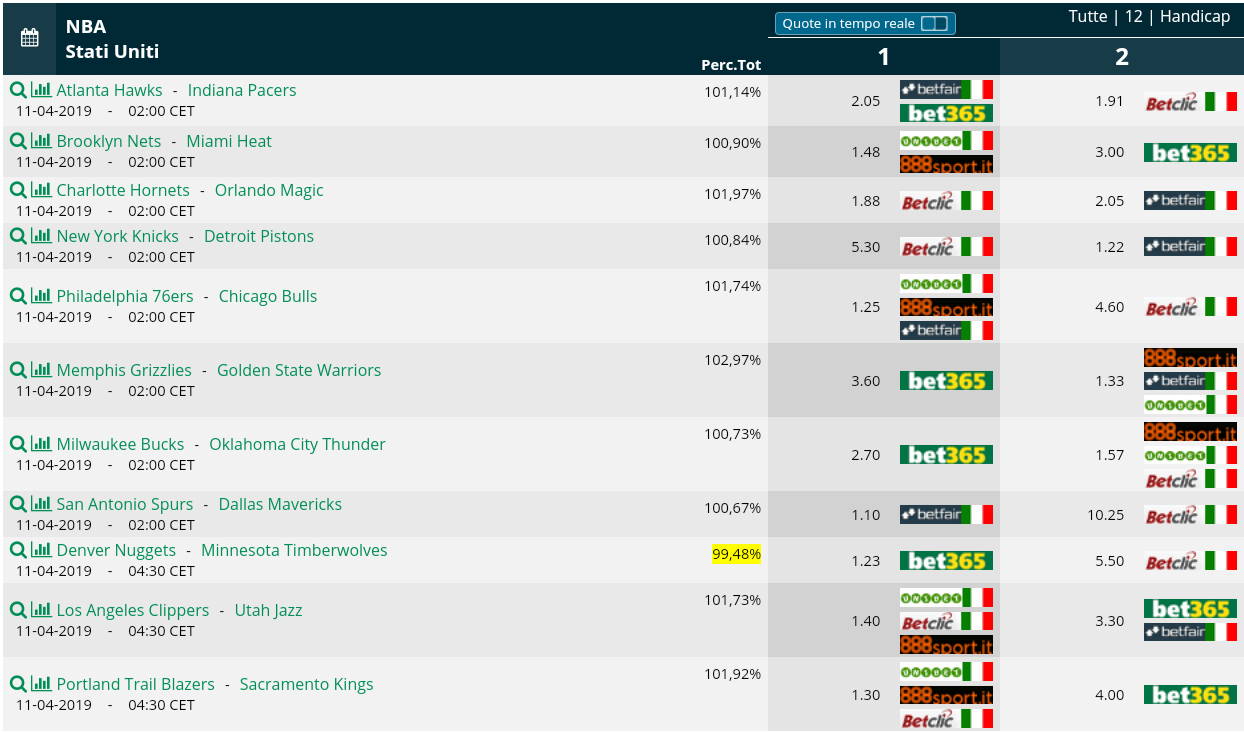This screenshot has width=1244, height=732.
Task: Click column header 2 for away odds
Action: click(1122, 57)
